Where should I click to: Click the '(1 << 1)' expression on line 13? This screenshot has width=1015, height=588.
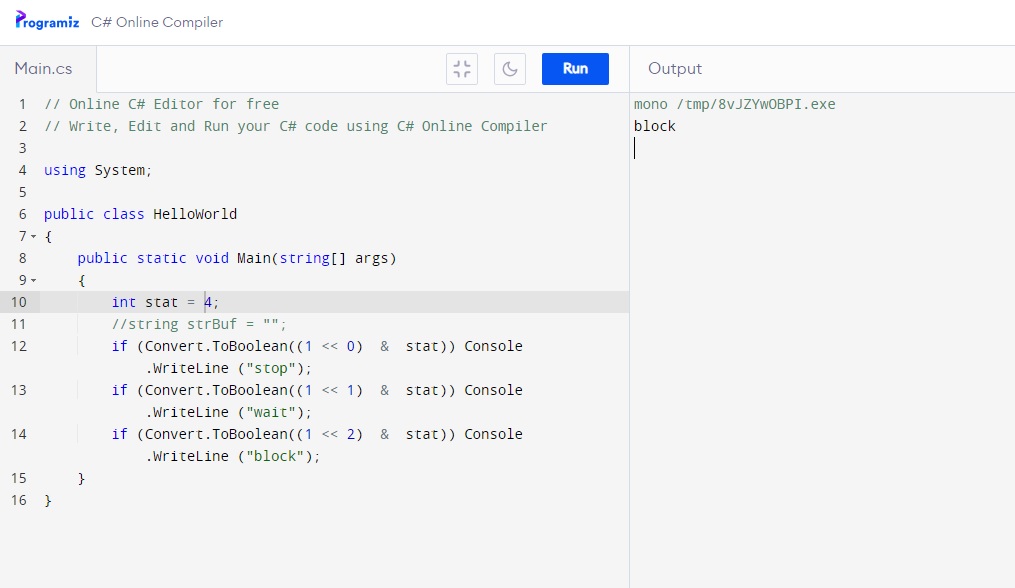329,390
